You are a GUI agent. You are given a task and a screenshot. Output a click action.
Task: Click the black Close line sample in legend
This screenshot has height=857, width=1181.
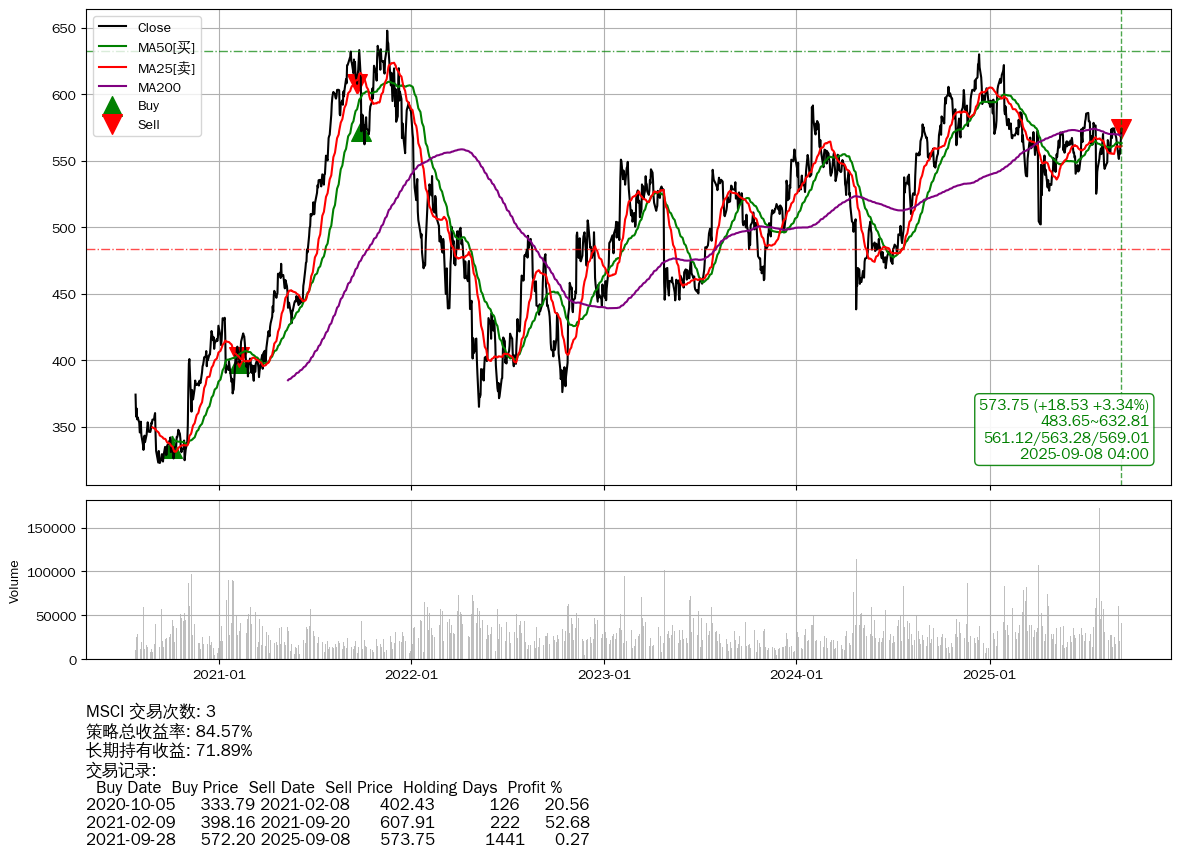[x=113, y=28]
